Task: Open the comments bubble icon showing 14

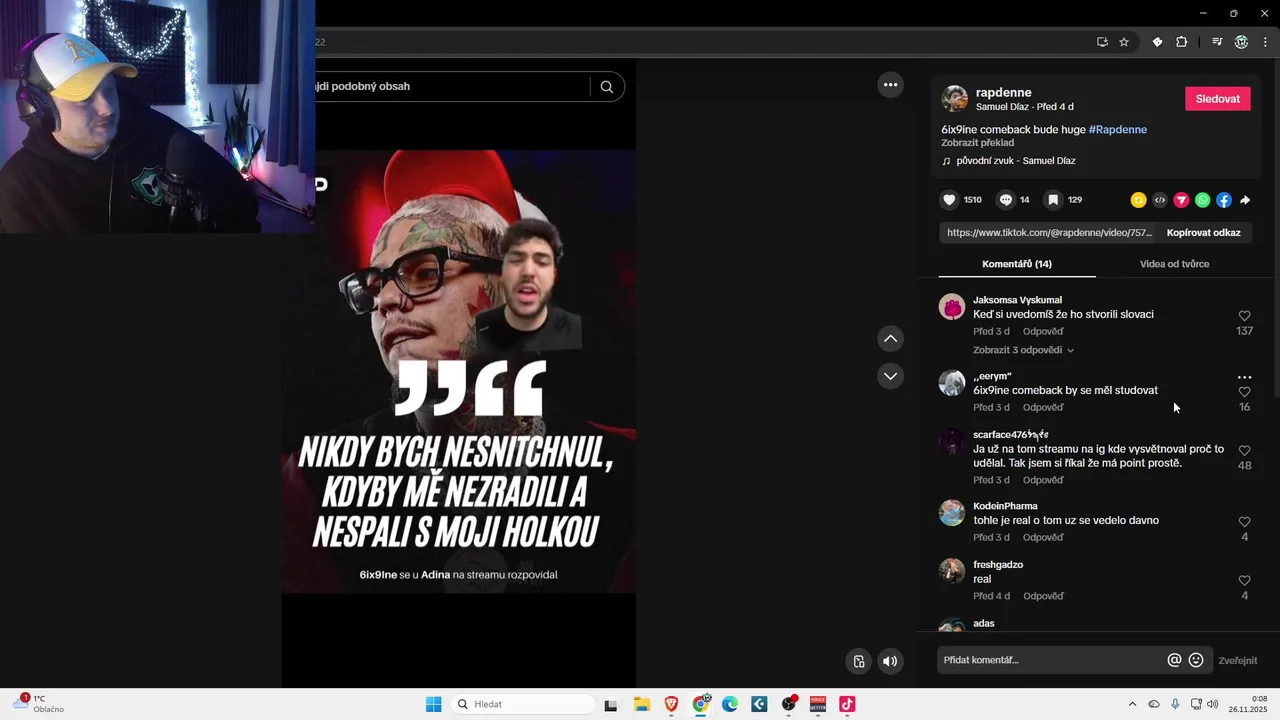Action: 1006,200
